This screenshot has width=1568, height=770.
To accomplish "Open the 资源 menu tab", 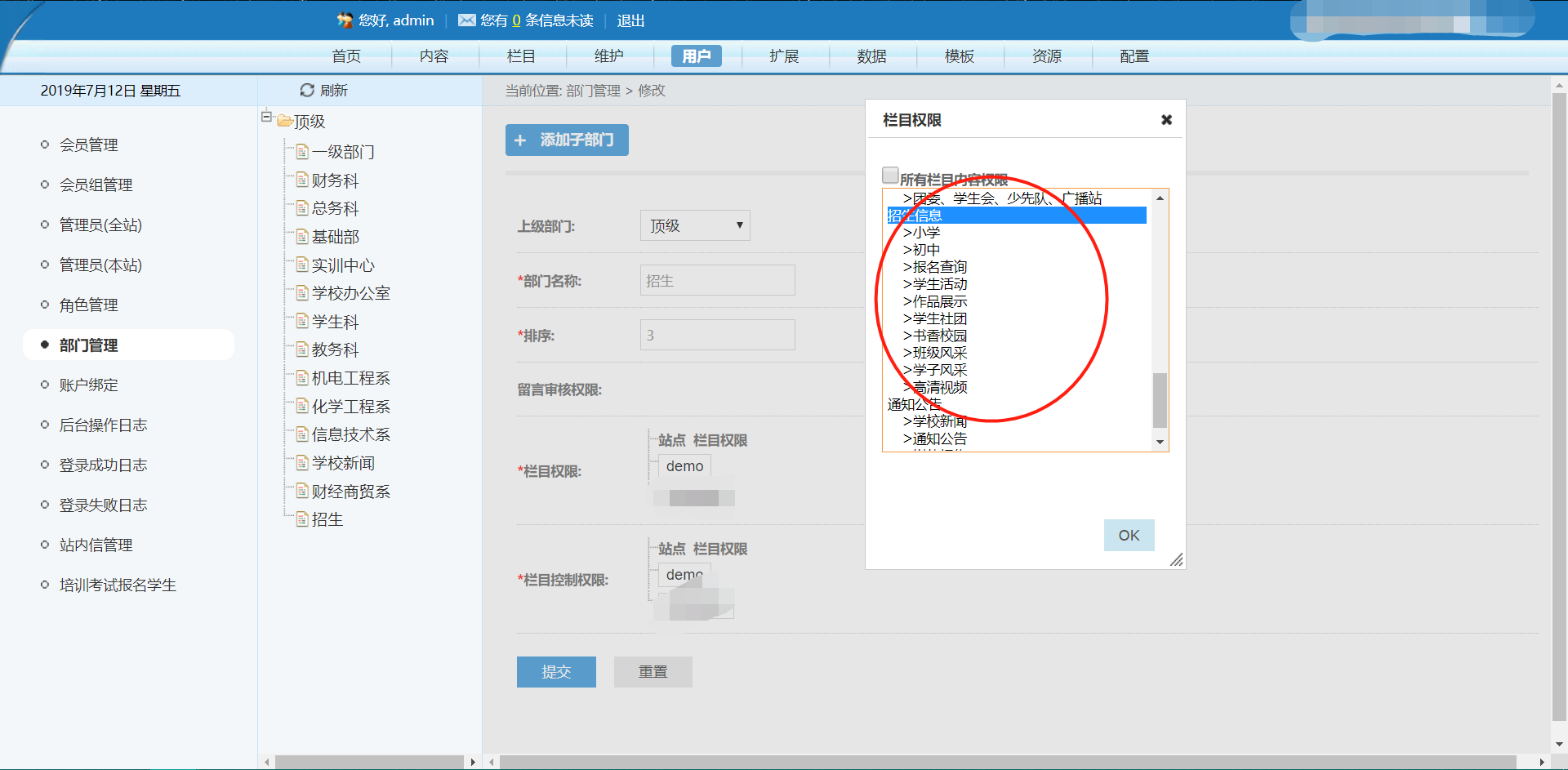I will point(1047,56).
